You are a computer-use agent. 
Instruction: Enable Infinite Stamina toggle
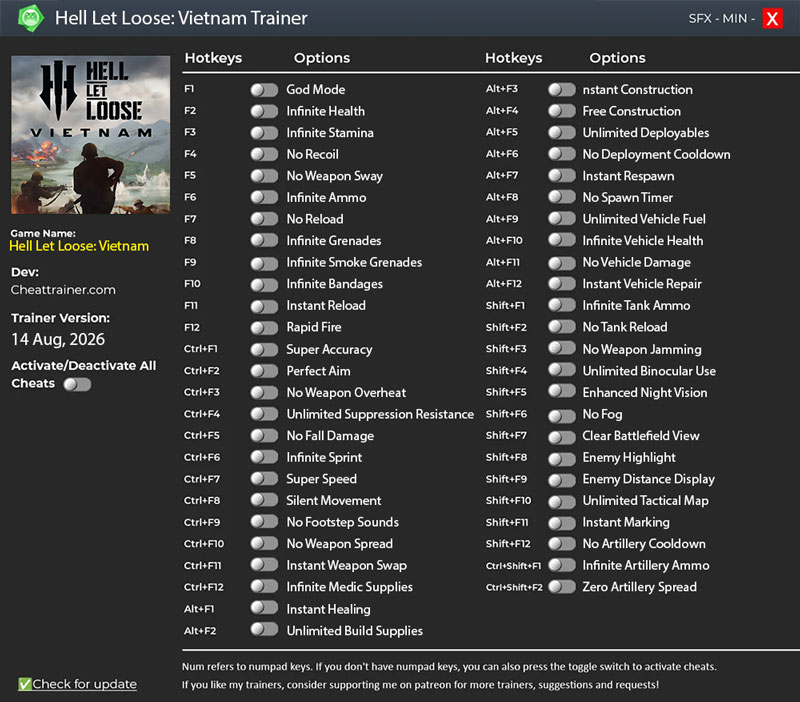tap(264, 133)
